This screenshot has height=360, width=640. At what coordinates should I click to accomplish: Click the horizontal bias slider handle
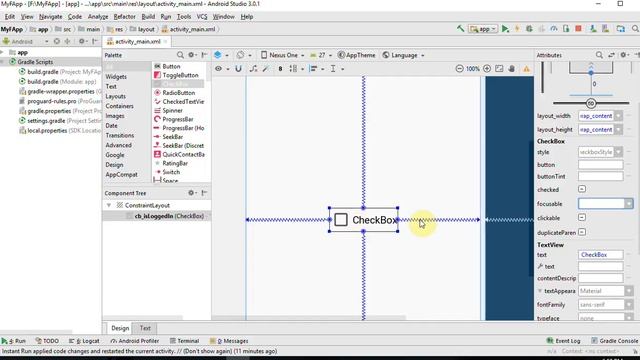(x=591, y=103)
